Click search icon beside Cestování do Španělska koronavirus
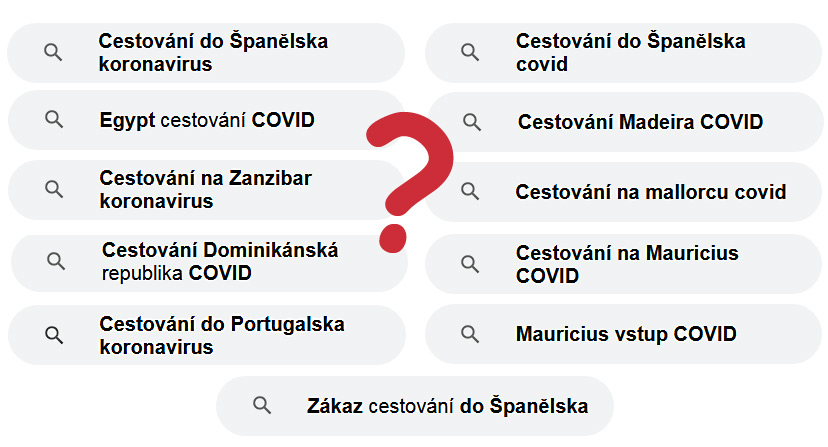This screenshot has width=828, height=447. click(54, 52)
